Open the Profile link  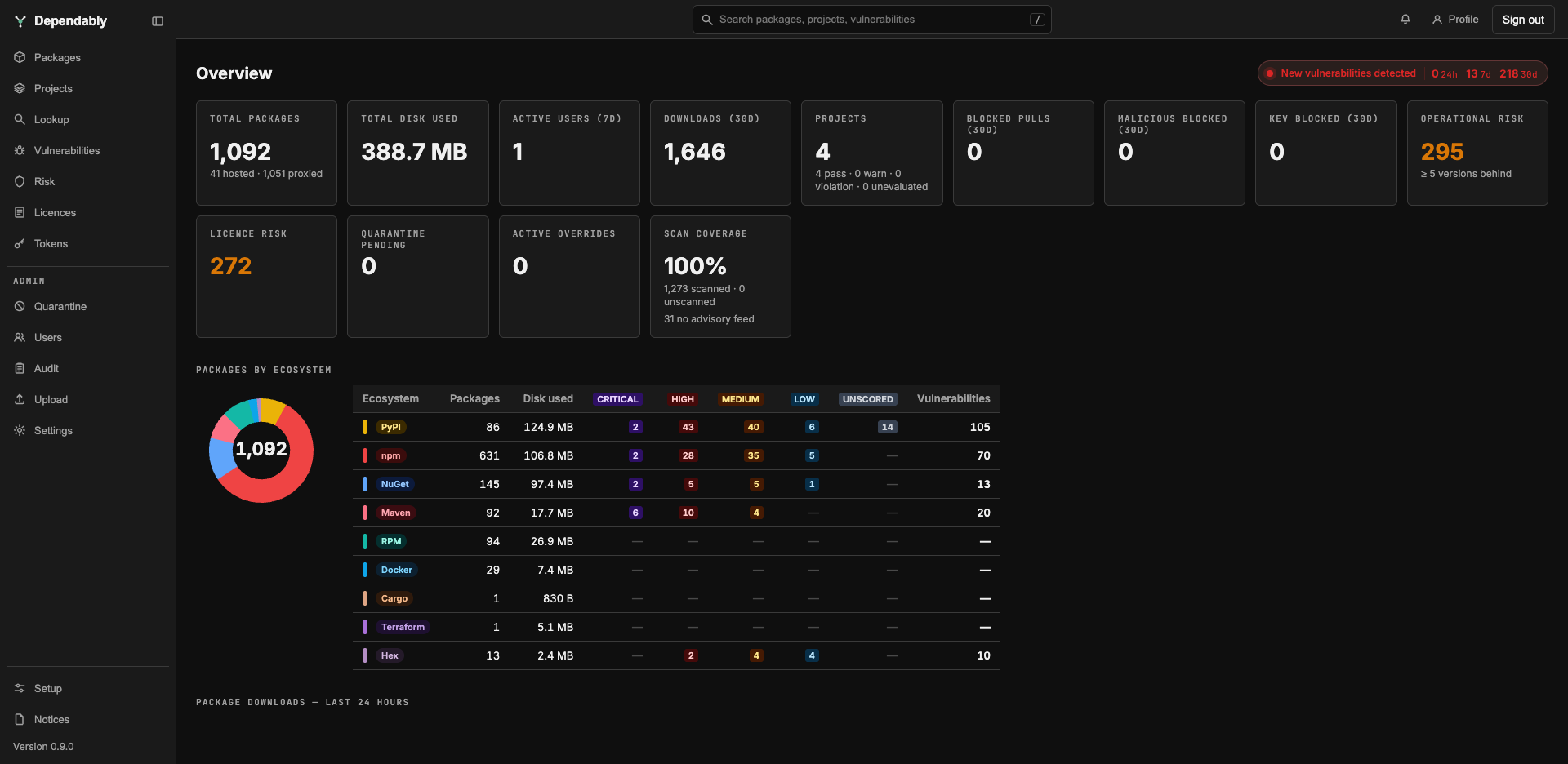point(1455,20)
